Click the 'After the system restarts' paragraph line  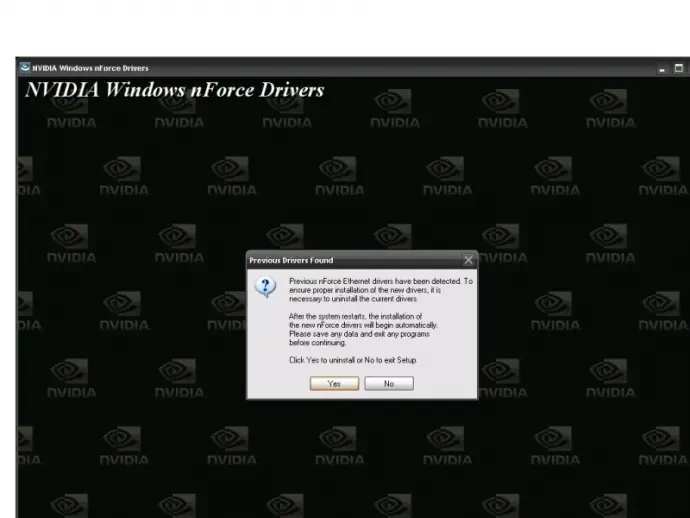[x=356, y=316]
